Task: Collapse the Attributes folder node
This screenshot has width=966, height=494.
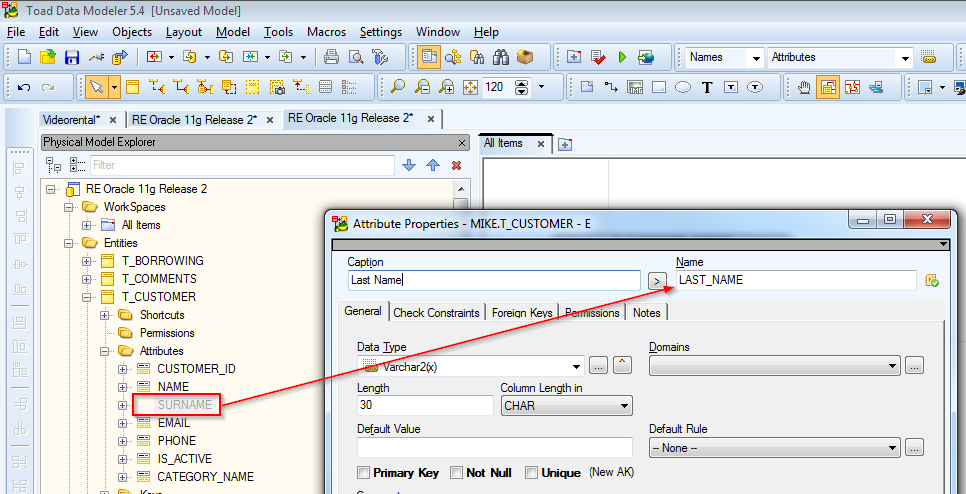Action: [105, 351]
